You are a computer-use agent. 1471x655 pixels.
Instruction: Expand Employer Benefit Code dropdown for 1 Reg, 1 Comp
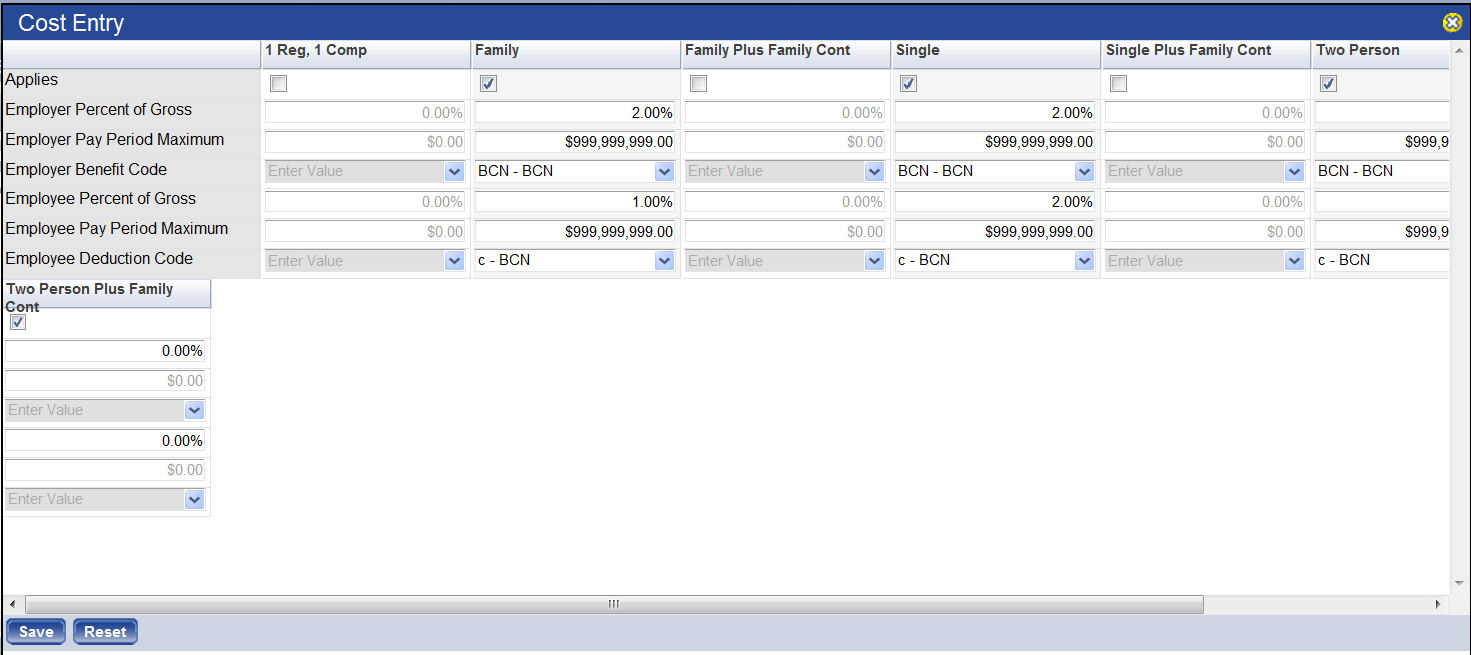point(453,171)
